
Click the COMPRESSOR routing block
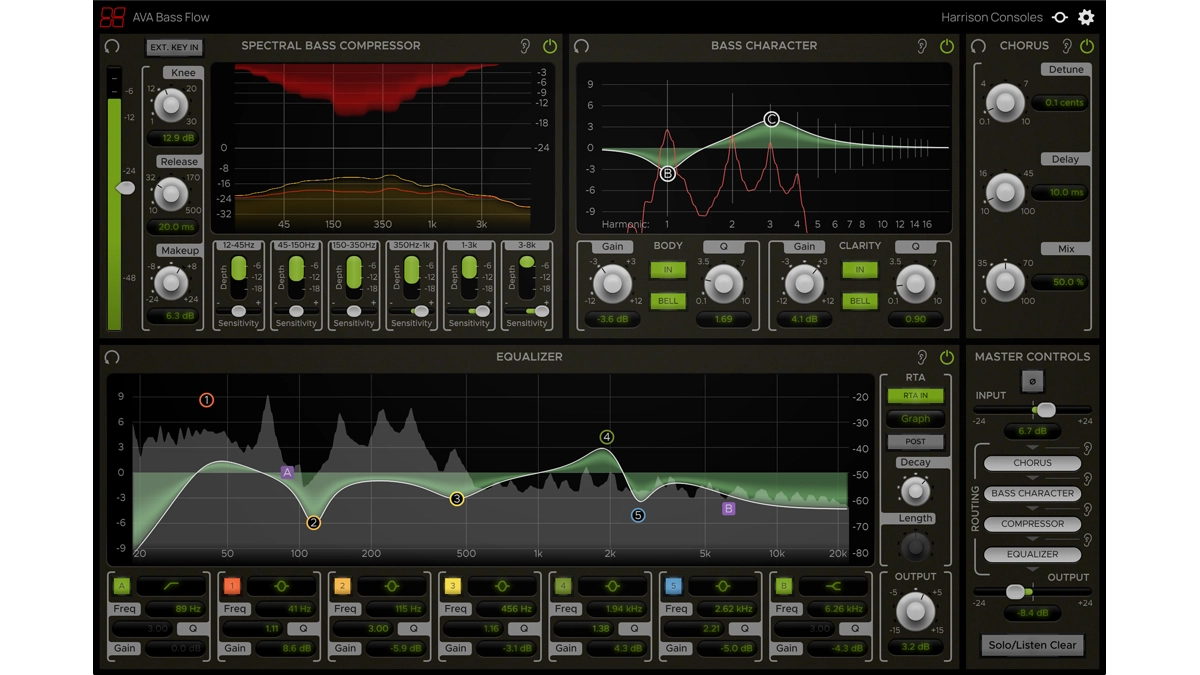pyautogui.click(x=1032, y=524)
